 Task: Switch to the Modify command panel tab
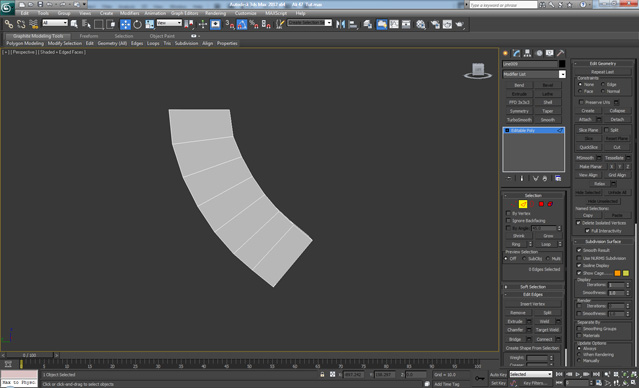pos(516,53)
